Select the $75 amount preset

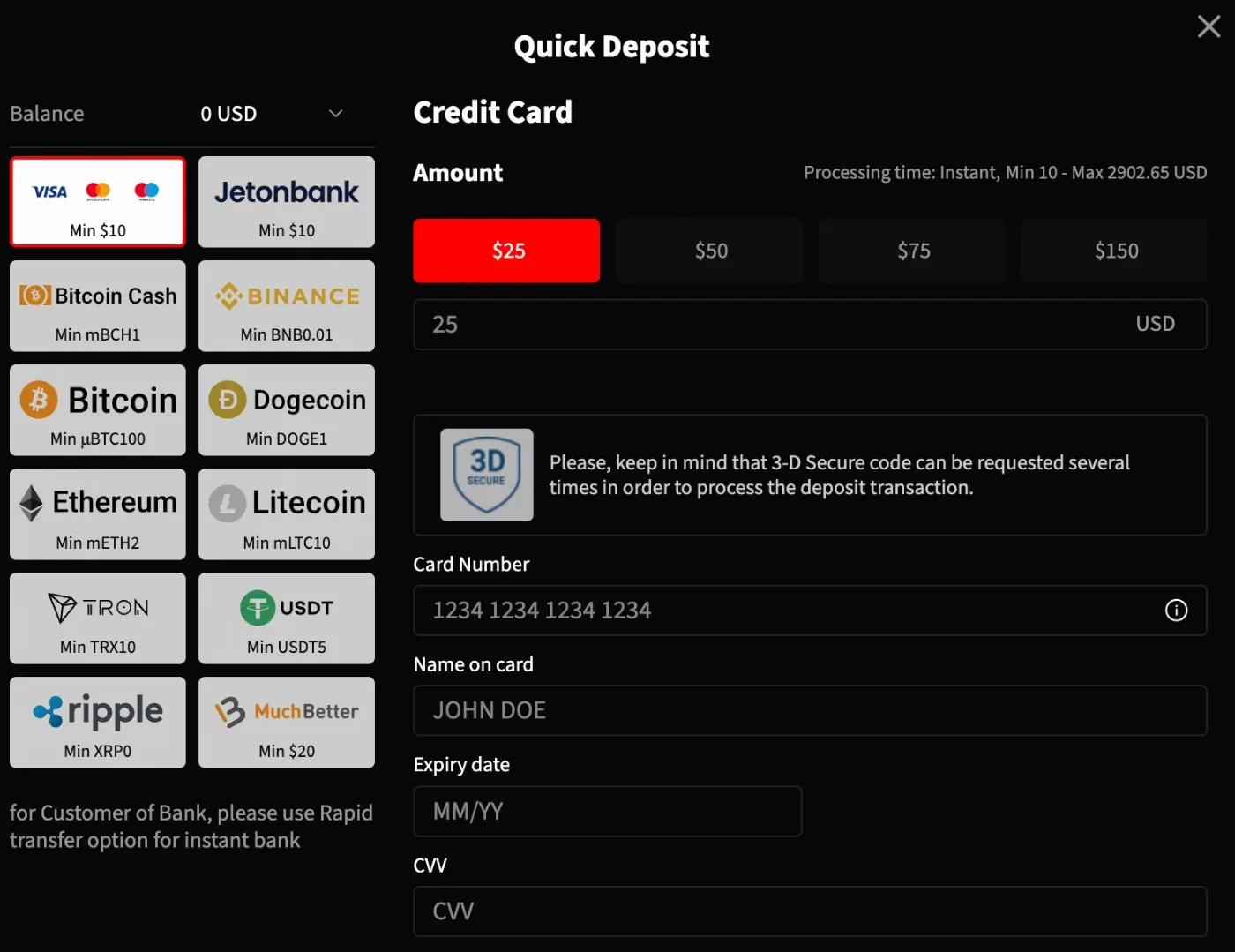[912, 251]
